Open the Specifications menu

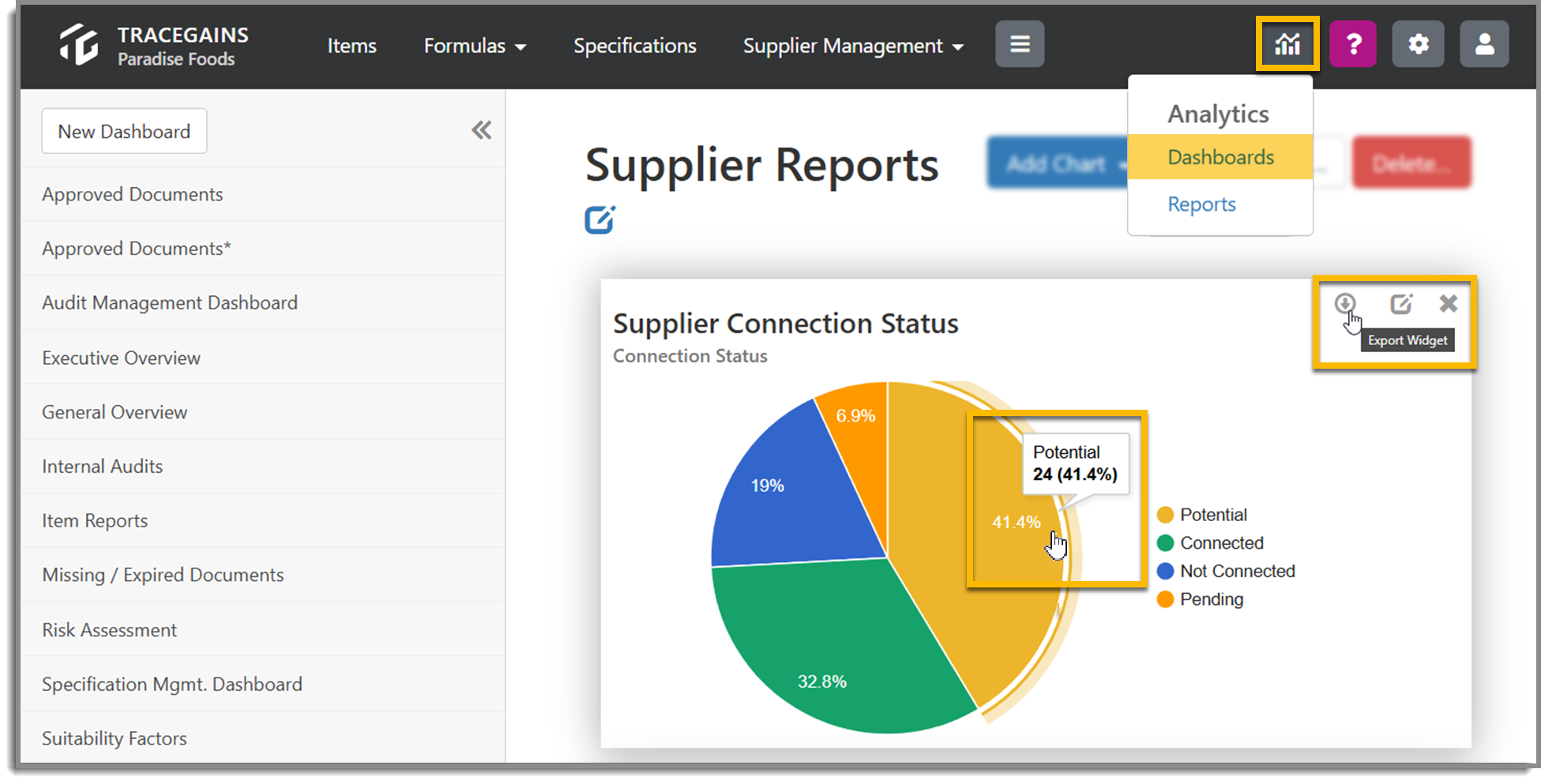[x=635, y=46]
